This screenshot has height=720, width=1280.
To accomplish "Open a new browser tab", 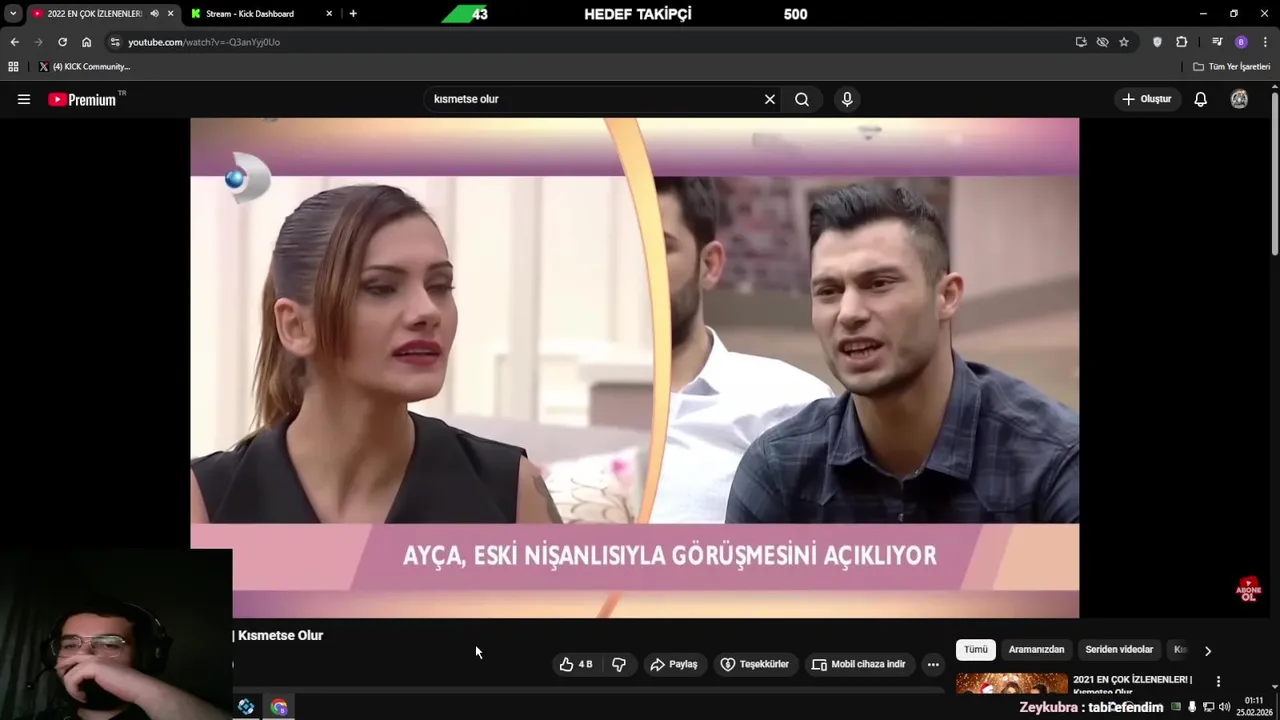I will click(x=353, y=14).
